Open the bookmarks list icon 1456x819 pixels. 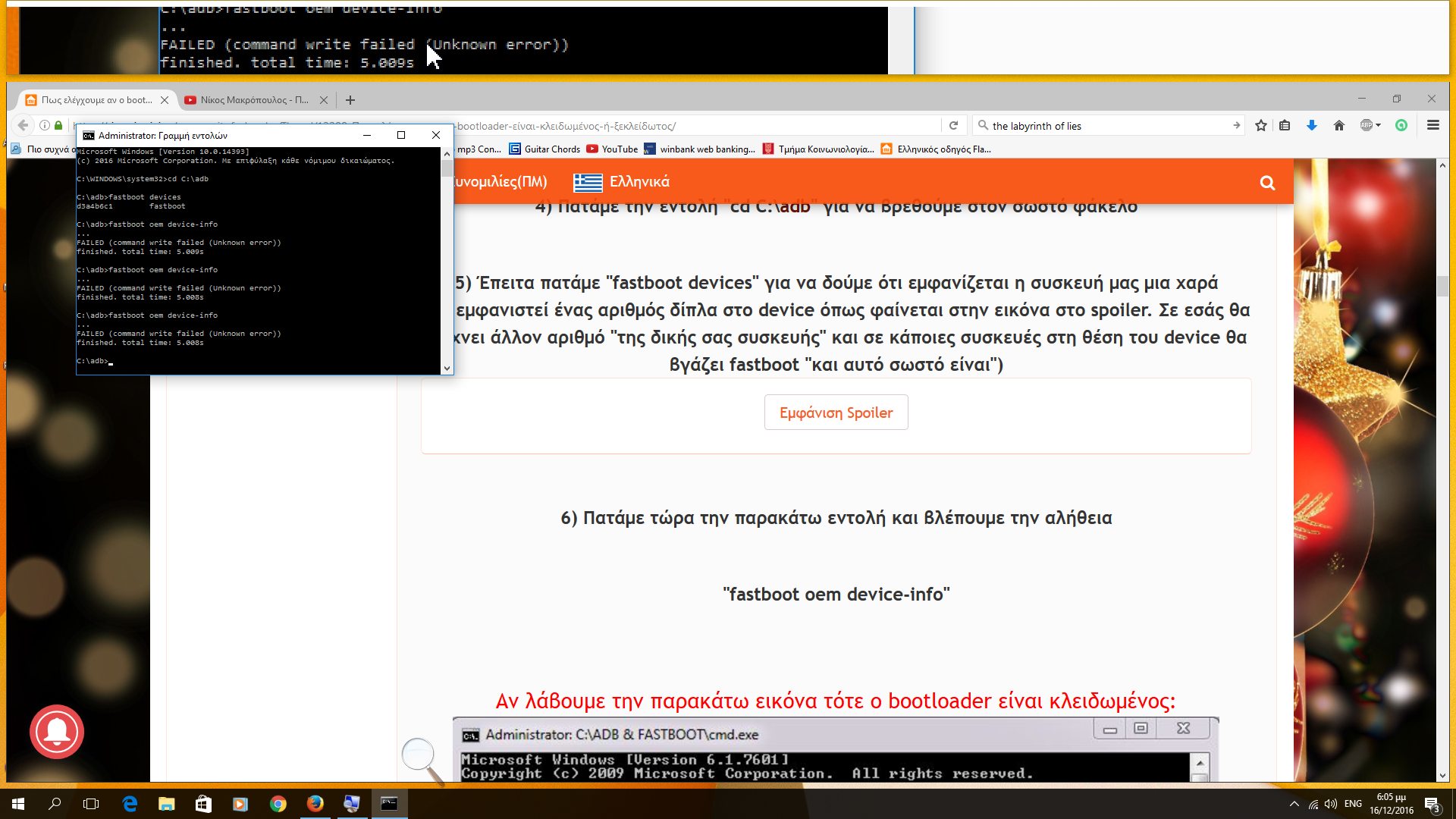(1285, 126)
